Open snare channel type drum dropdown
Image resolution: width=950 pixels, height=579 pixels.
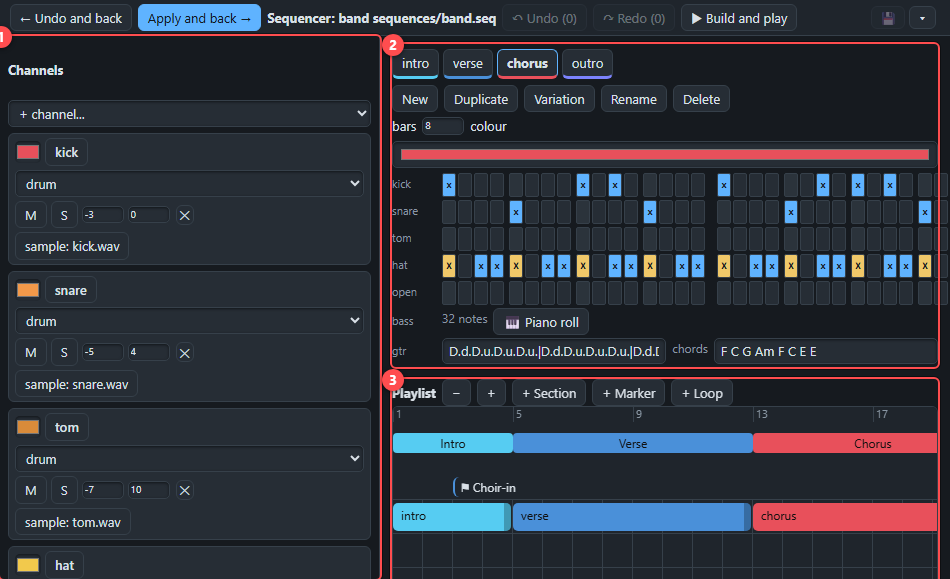pos(189,321)
